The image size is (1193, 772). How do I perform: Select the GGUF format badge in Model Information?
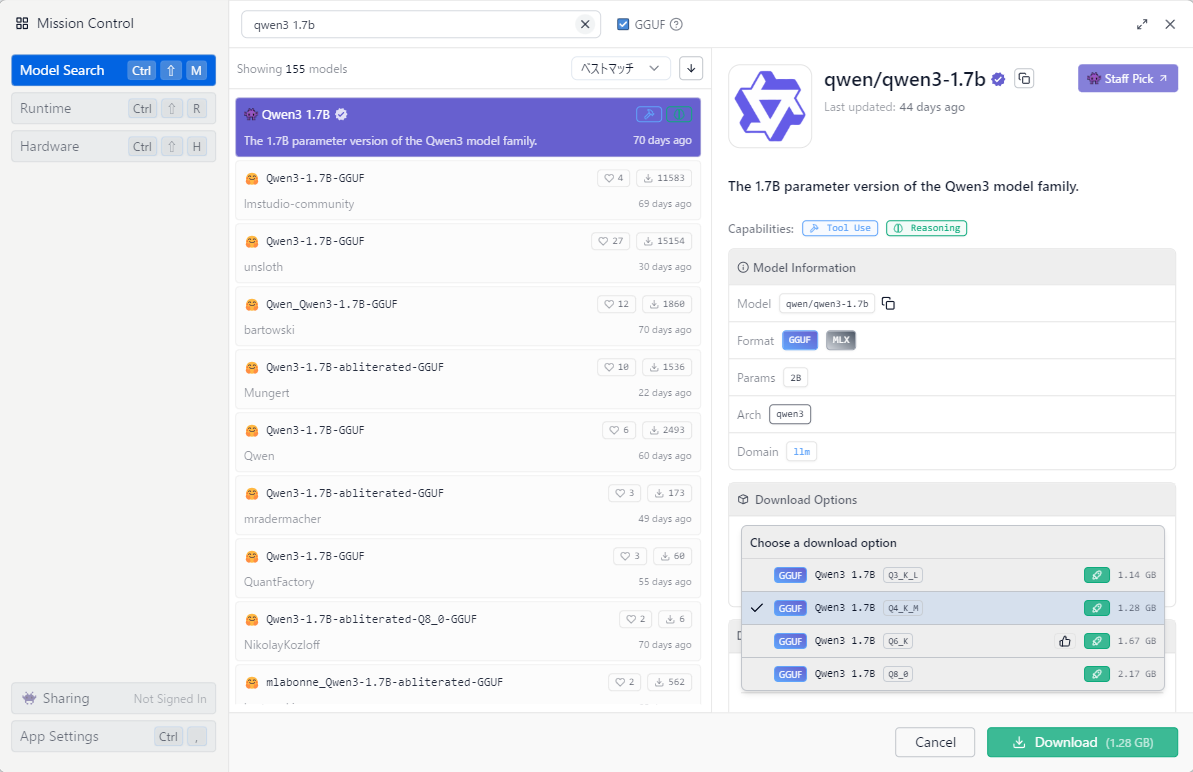(800, 340)
